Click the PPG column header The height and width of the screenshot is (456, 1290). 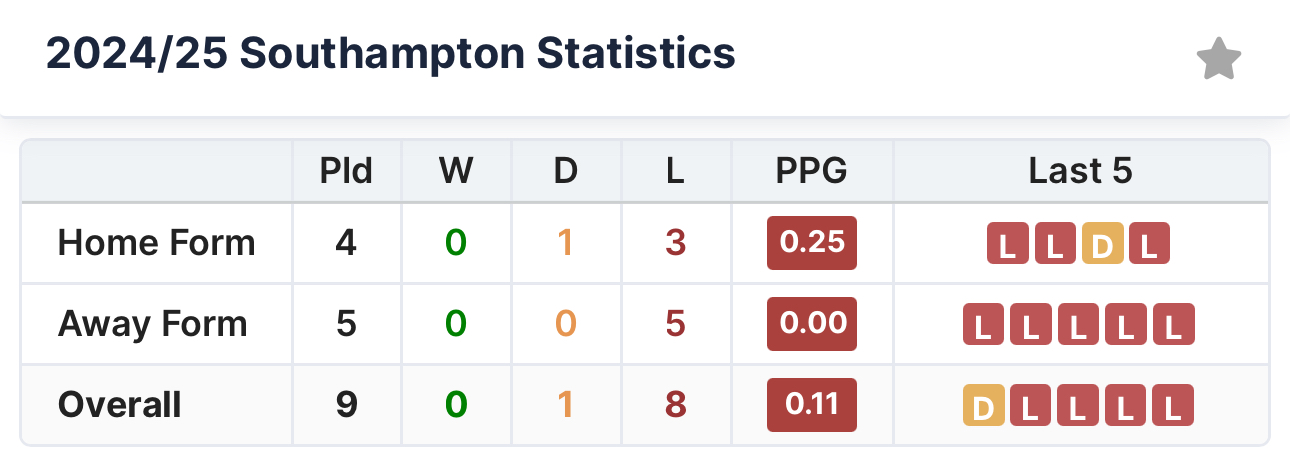[x=812, y=171]
